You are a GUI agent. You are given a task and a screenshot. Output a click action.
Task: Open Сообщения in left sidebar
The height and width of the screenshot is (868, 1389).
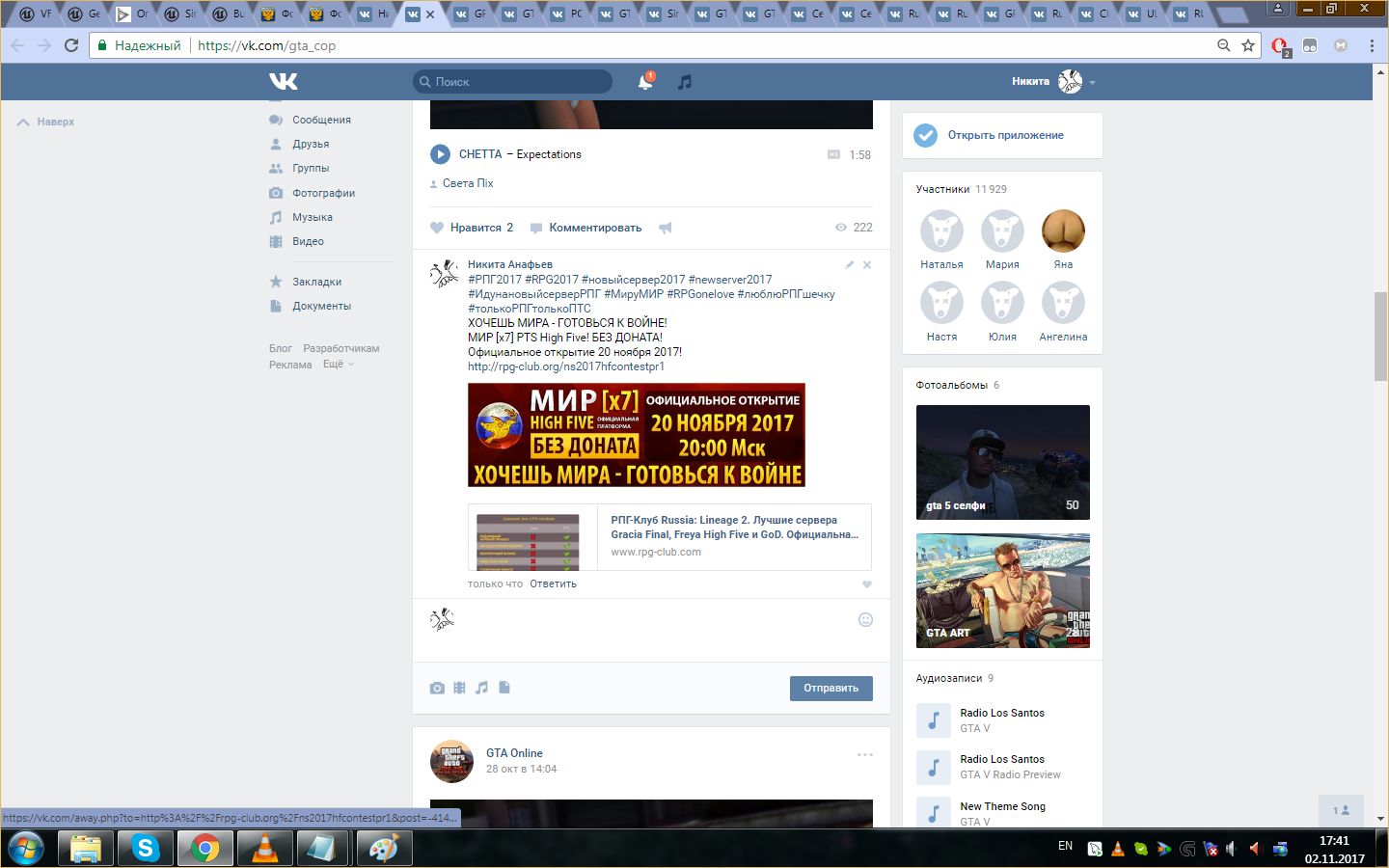(x=321, y=120)
